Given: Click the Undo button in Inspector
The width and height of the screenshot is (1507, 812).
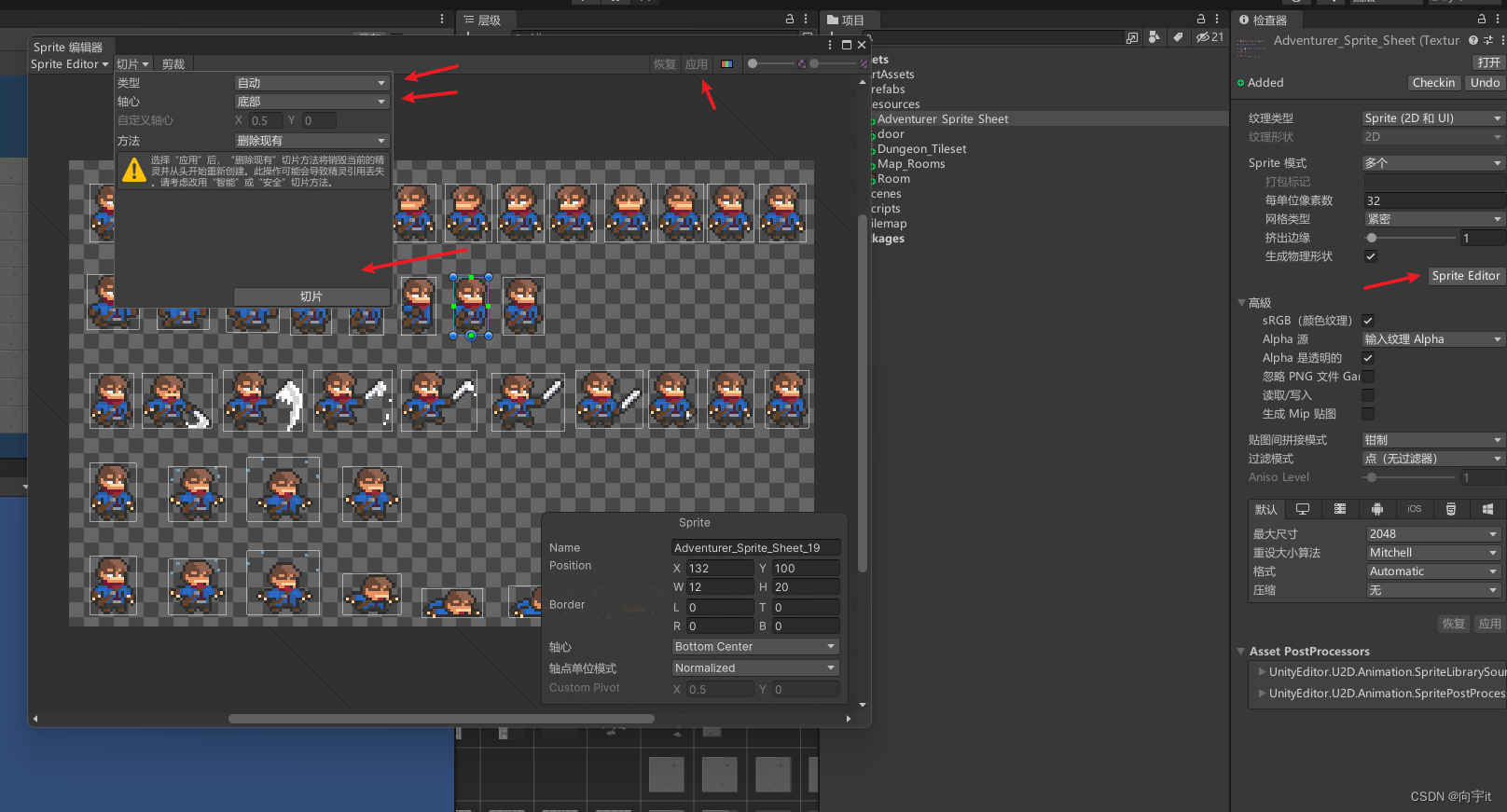Looking at the screenshot, I should point(1485,83).
